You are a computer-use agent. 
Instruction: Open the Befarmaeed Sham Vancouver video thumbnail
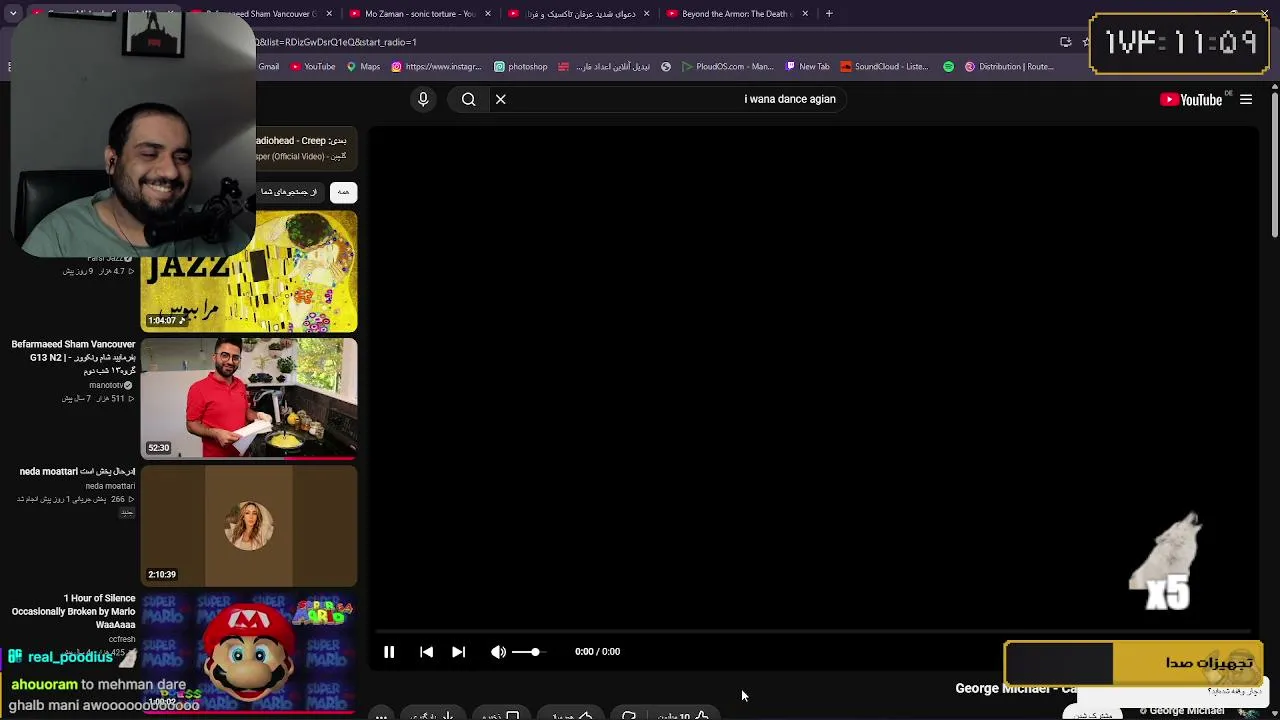pyautogui.click(x=249, y=398)
